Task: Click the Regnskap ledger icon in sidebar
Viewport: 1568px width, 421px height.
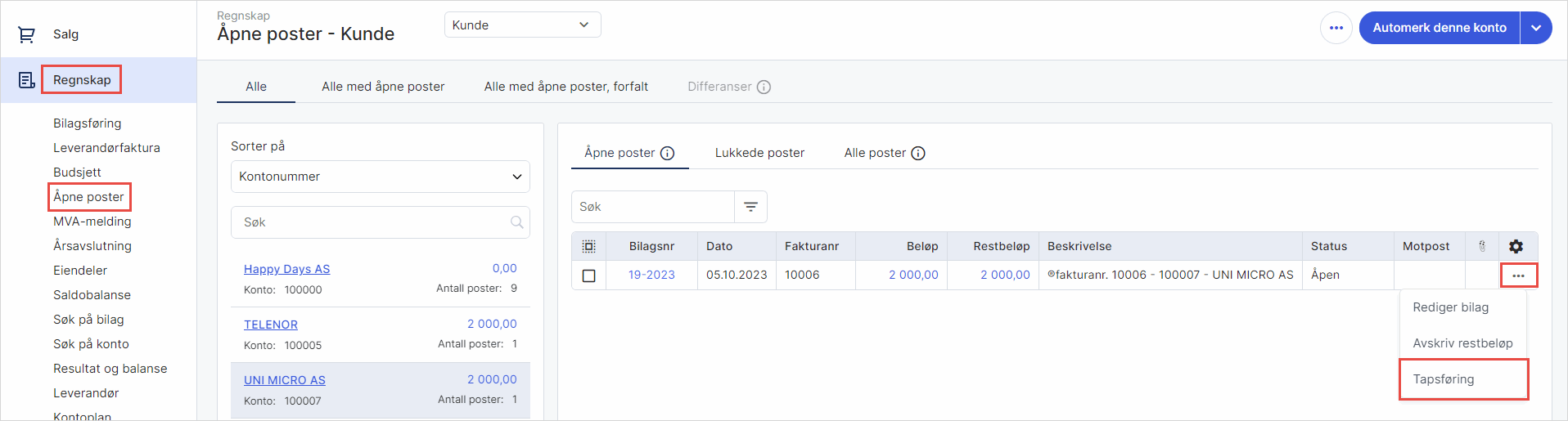Action: point(26,80)
